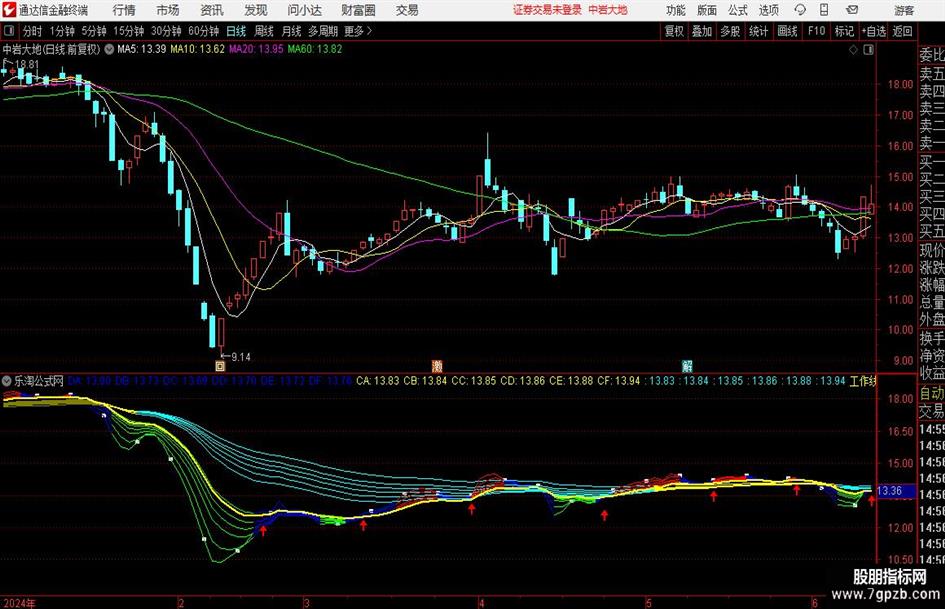Toggle the left panel icon beside 分时
This screenshot has width=945, height=609.
9,31
